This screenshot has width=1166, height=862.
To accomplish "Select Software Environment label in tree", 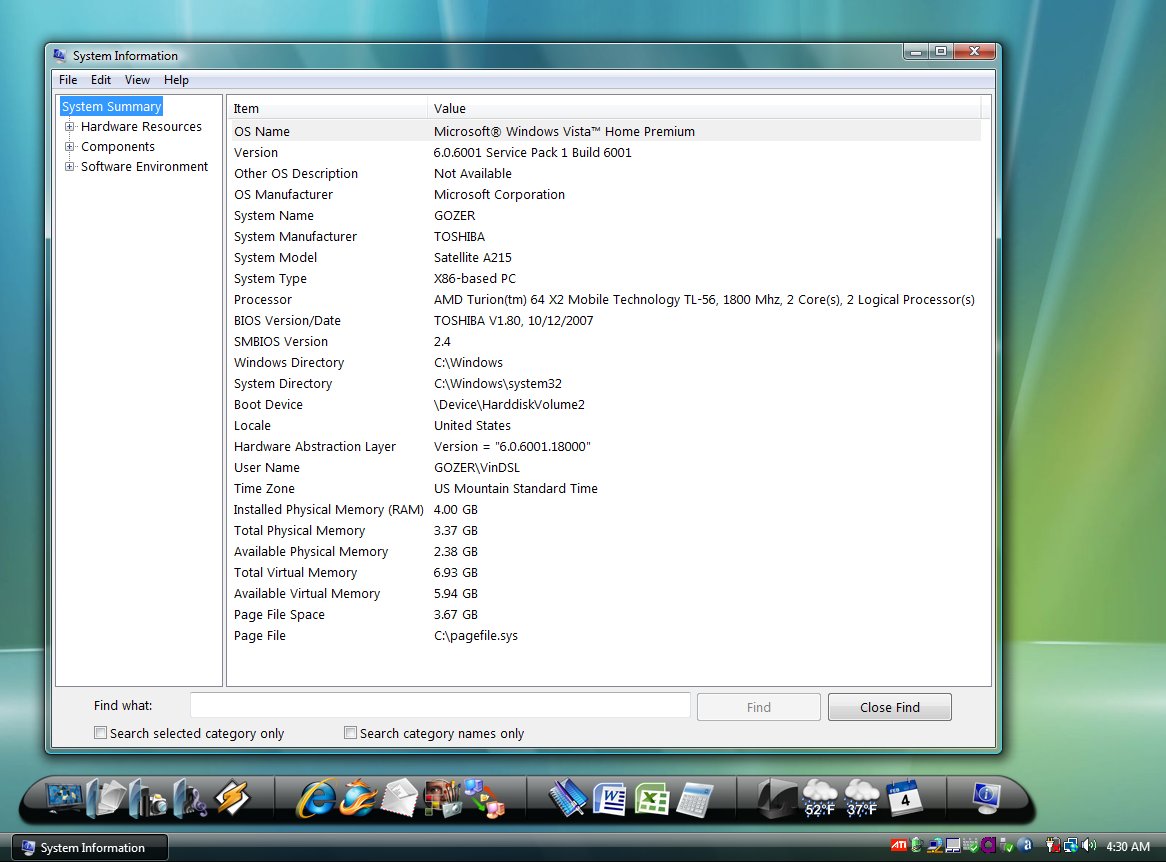I will point(144,167).
